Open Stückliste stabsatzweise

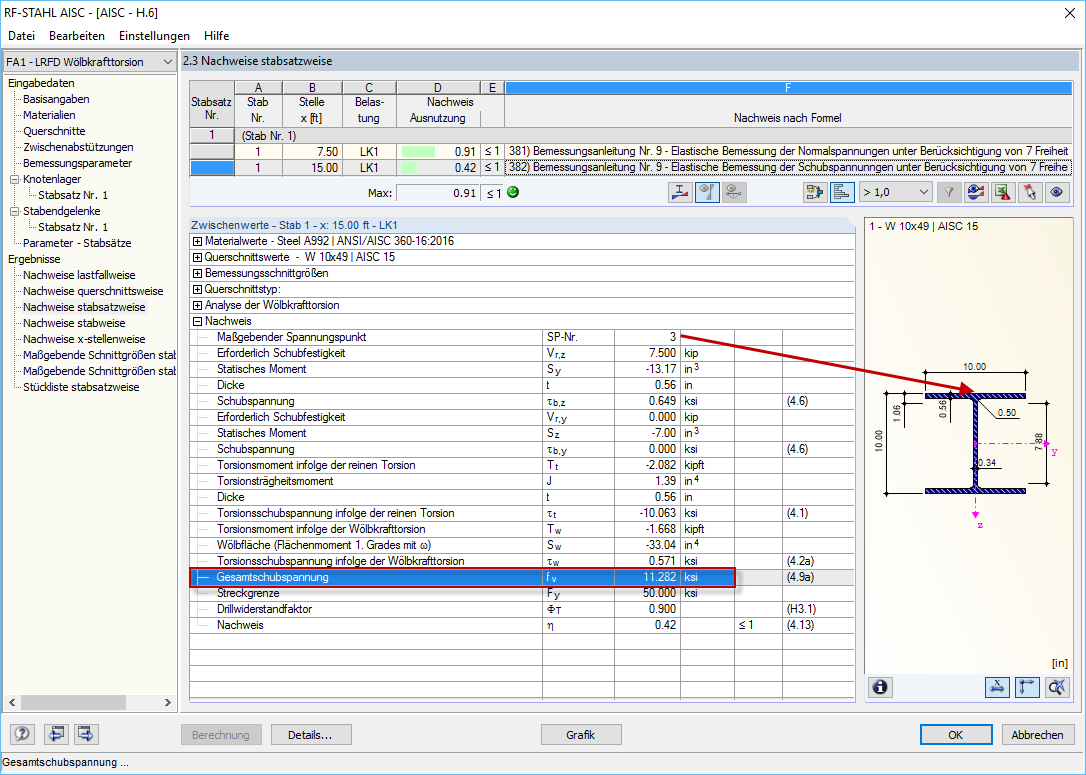[x=81, y=387]
